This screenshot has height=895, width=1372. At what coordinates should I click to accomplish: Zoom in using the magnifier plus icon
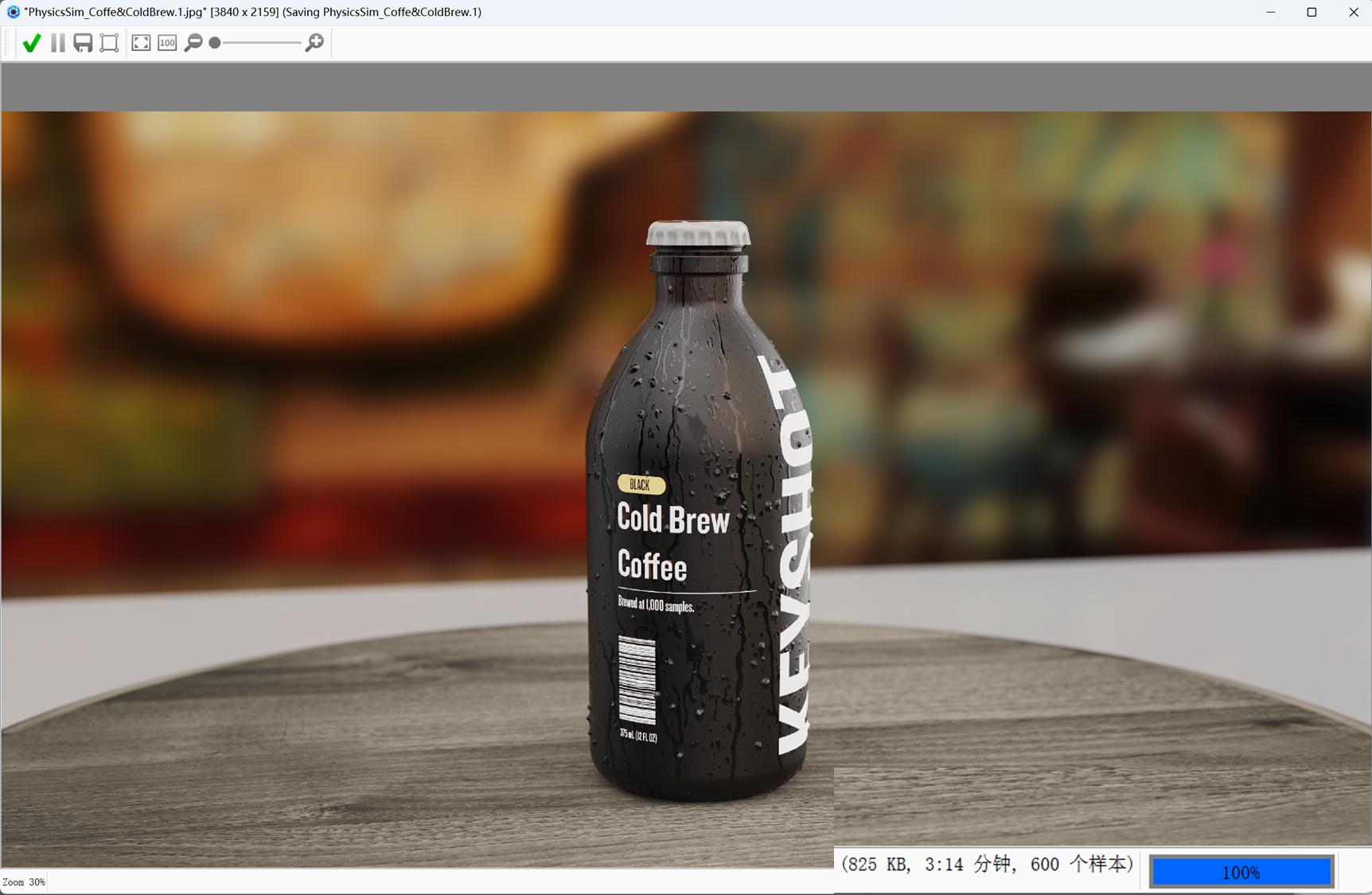tap(314, 43)
